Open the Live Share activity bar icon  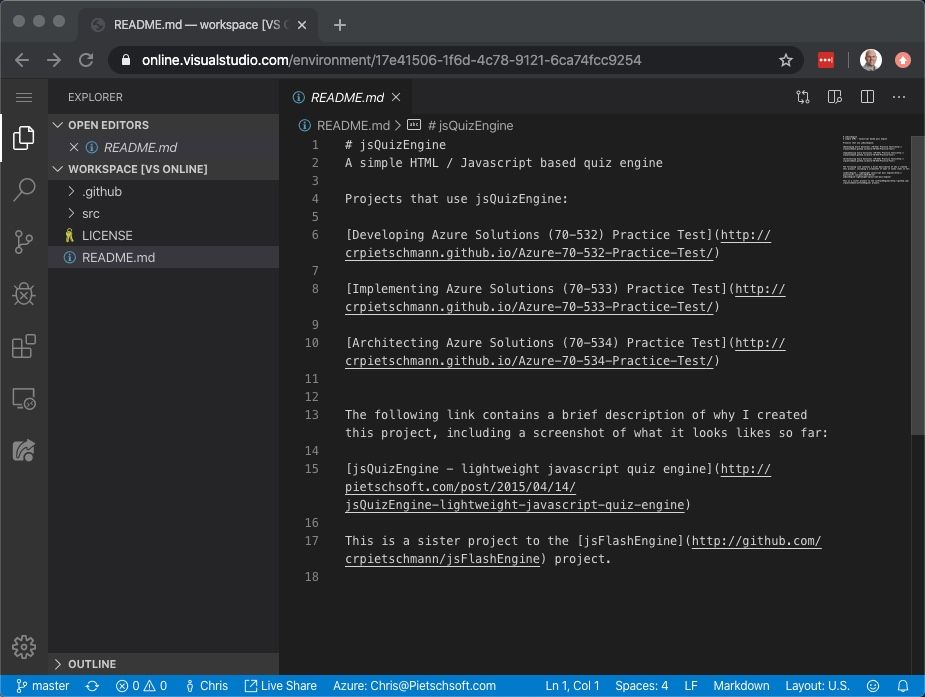tap(24, 450)
